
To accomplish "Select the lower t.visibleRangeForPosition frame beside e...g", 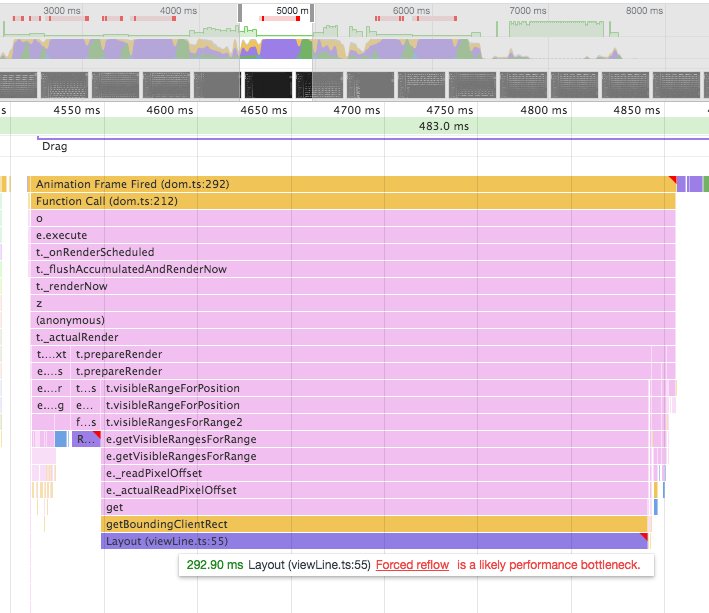I will pyautogui.click(x=375, y=405).
